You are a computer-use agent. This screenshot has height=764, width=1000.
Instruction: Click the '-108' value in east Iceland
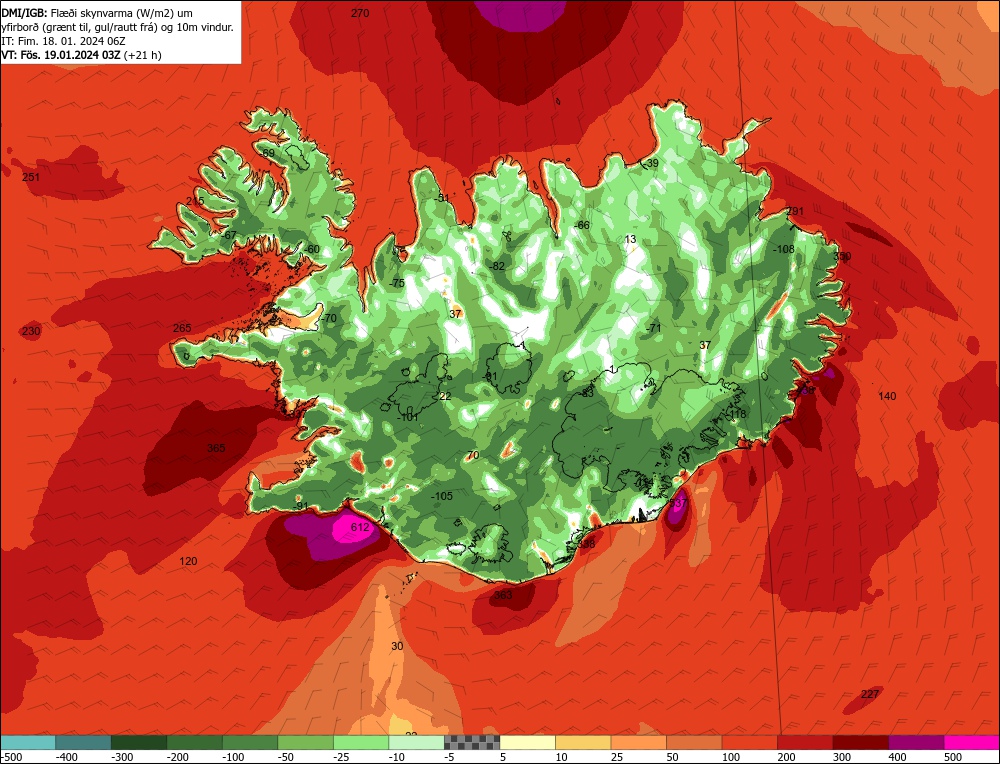783,249
